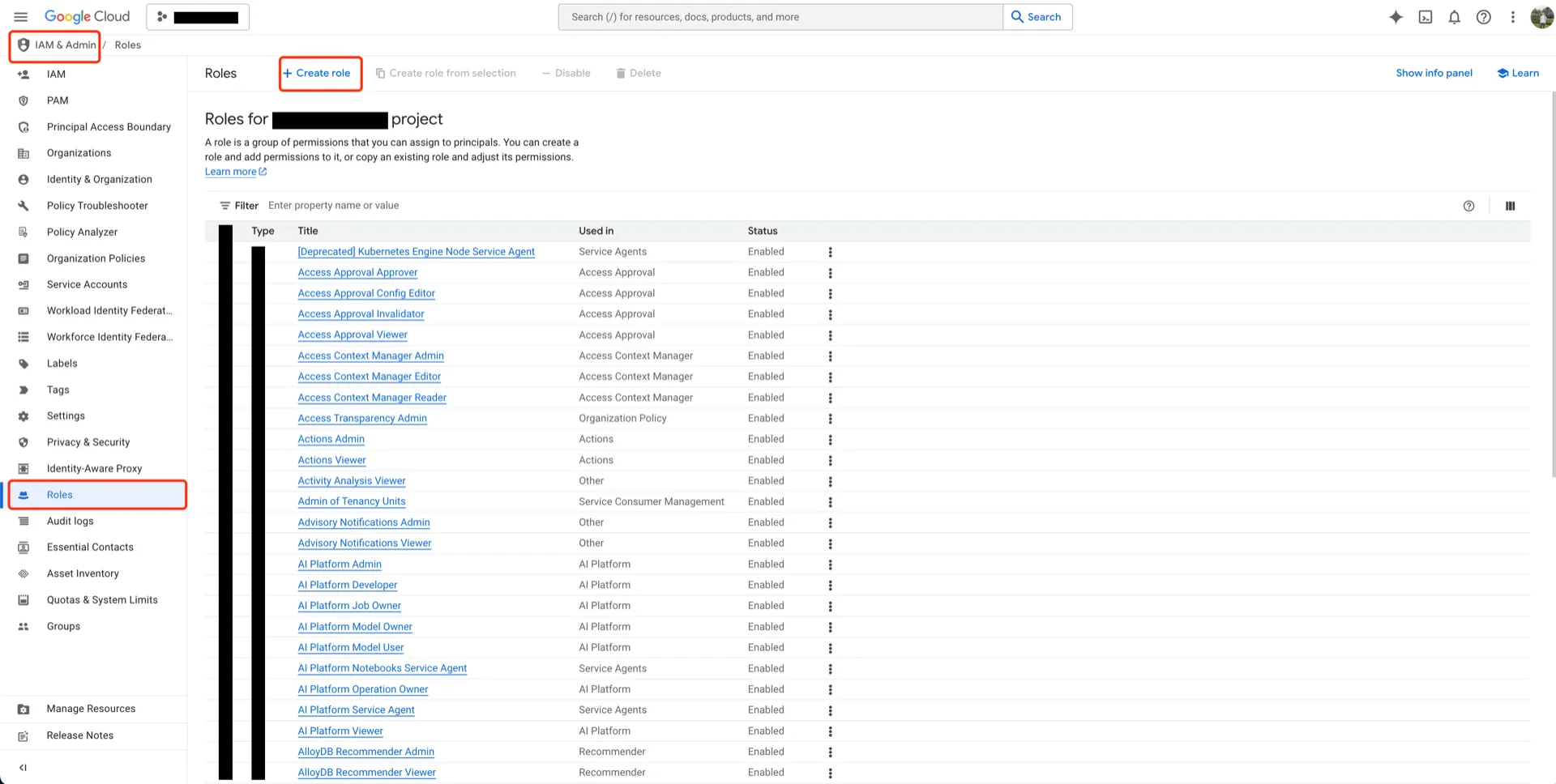Open more actions for Access Transparency Admin
This screenshot has width=1556, height=784.
pos(831,419)
